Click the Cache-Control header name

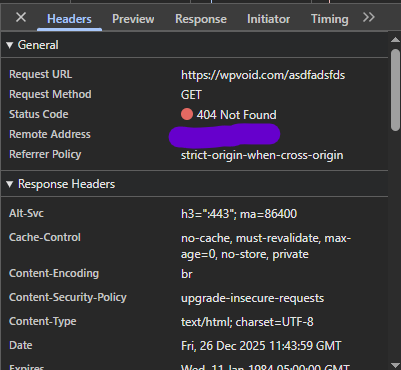coord(45,237)
